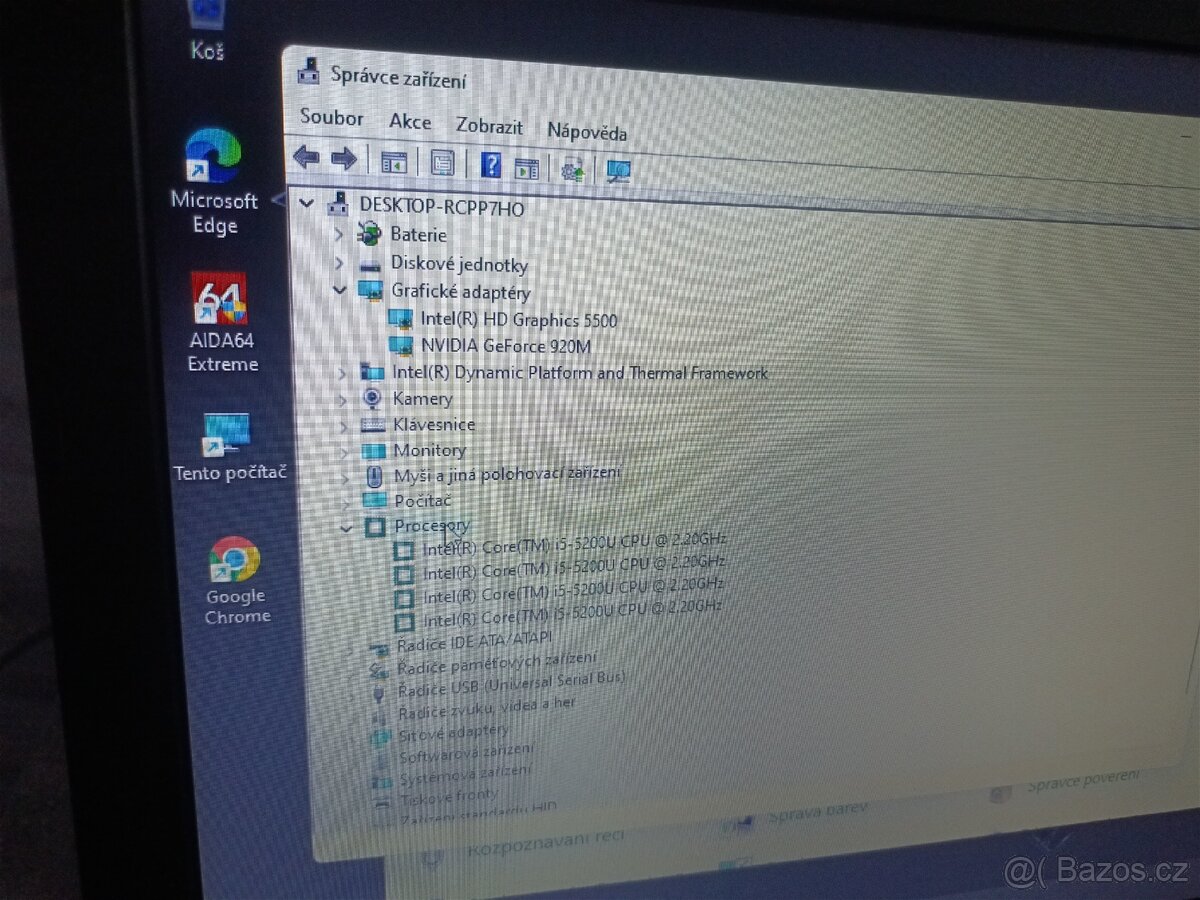Open the Nápověda menu
Image resolution: width=1200 pixels, height=900 pixels.
coord(587,131)
